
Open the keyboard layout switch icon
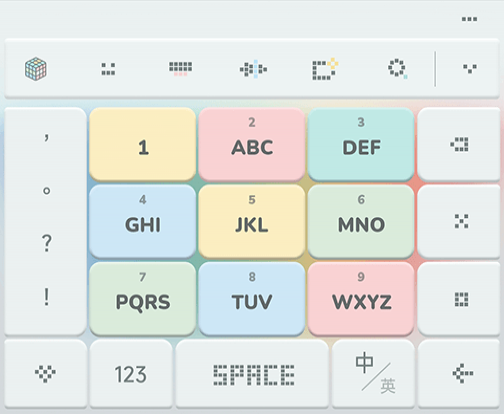[180, 69]
